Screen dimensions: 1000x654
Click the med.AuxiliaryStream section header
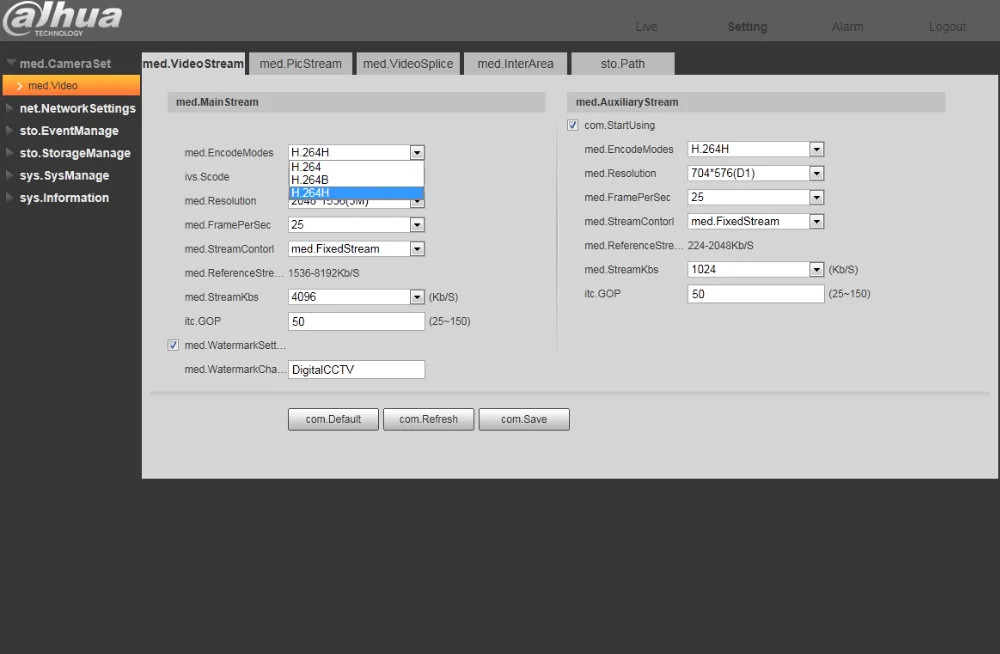pyautogui.click(x=756, y=102)
